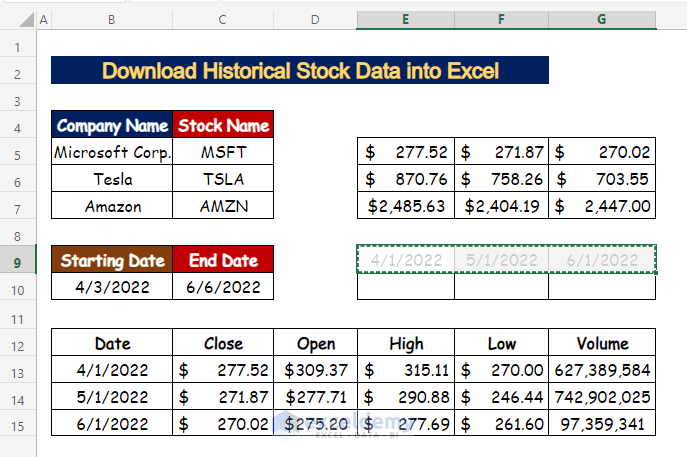Select the 'High' table header
The height and width of the screenshot is (457, 687).
tap(406, 343)
